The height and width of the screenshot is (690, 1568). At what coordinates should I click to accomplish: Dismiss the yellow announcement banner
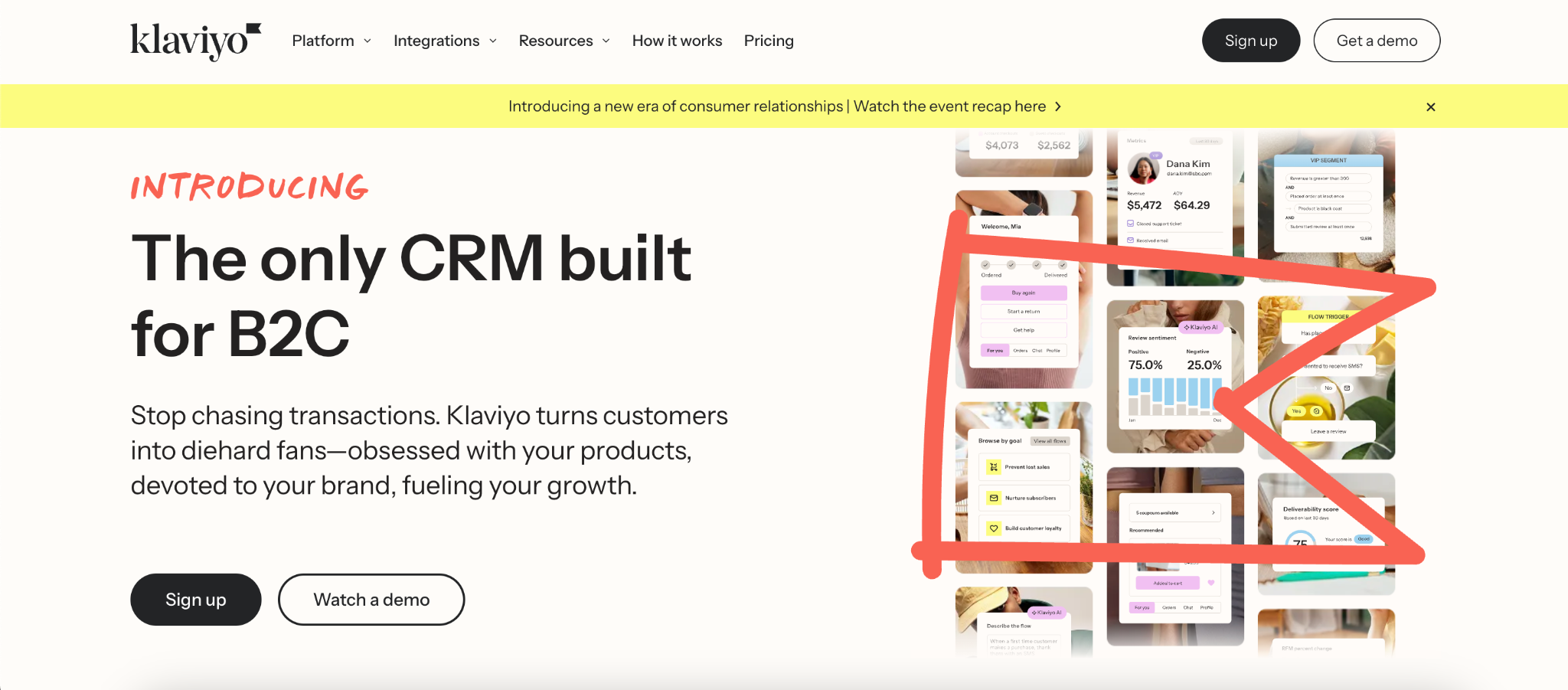[1430, 107]
